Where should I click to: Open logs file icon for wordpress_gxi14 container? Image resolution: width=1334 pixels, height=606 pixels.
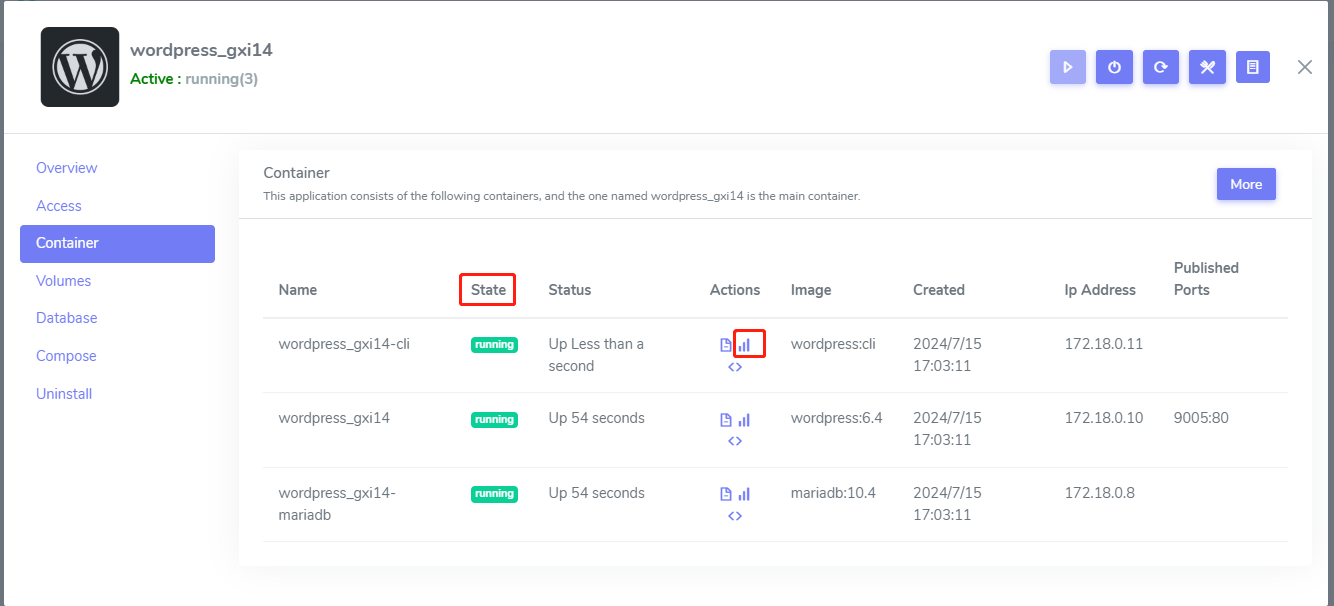tap(726, 420)
